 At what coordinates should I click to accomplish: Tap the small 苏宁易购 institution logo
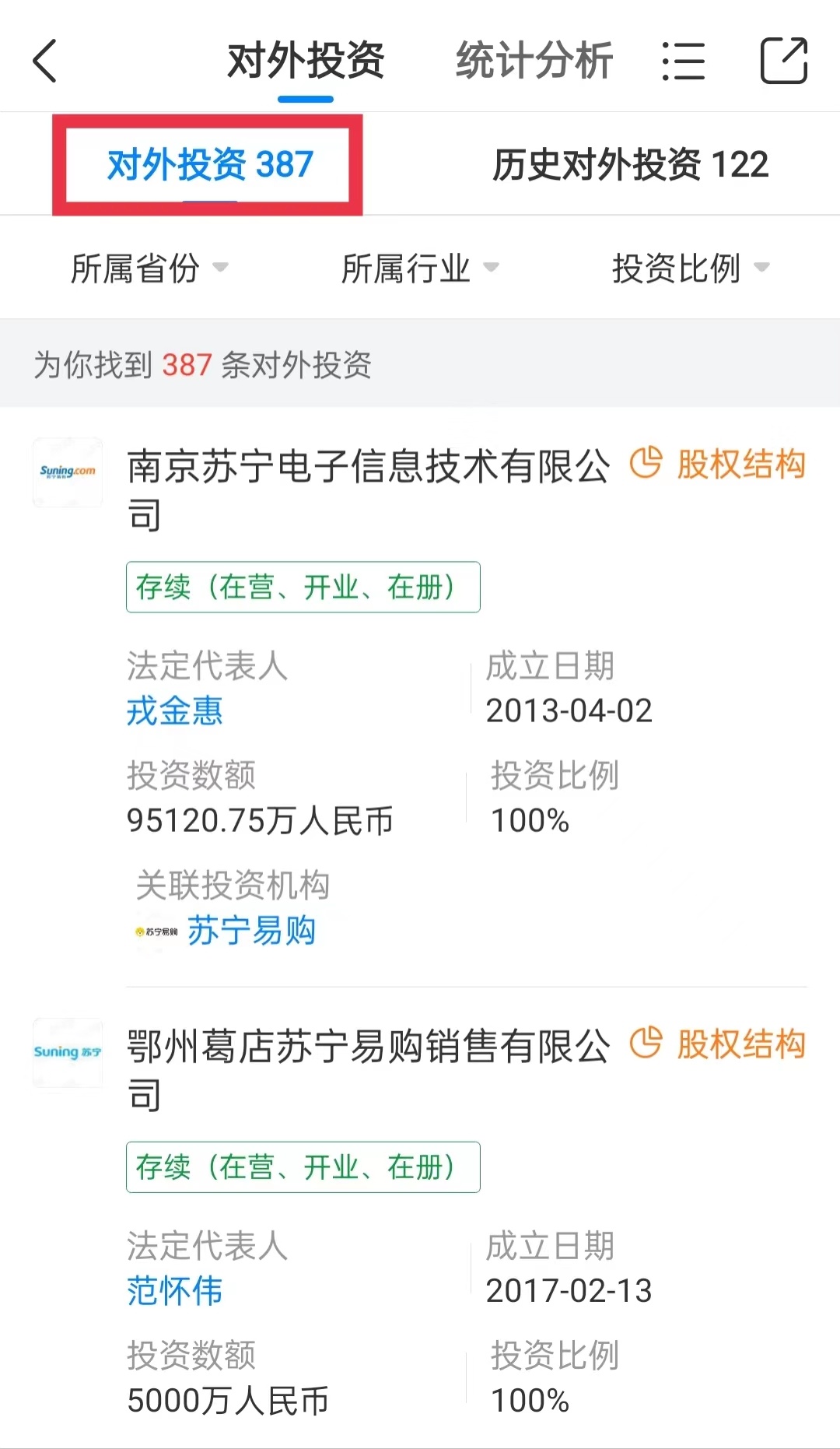(x=156, y=931)
